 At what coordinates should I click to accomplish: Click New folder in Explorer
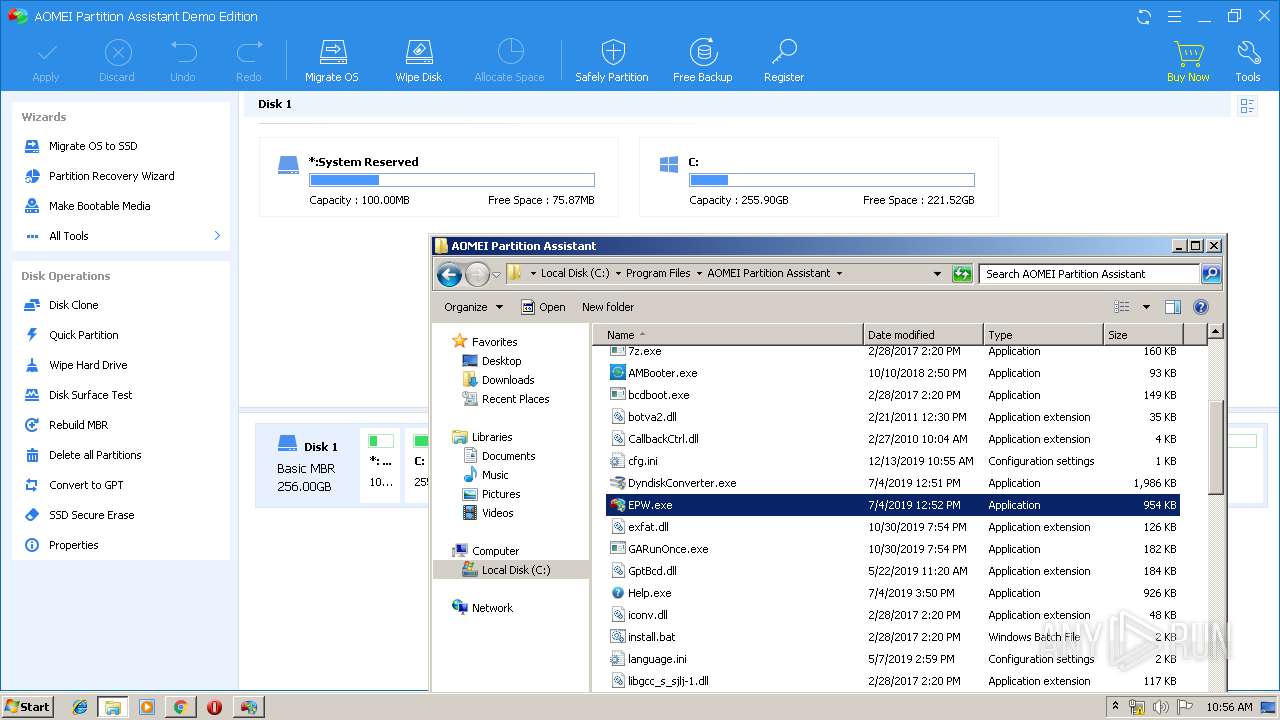pyautogui.click(x=608, y=307)
